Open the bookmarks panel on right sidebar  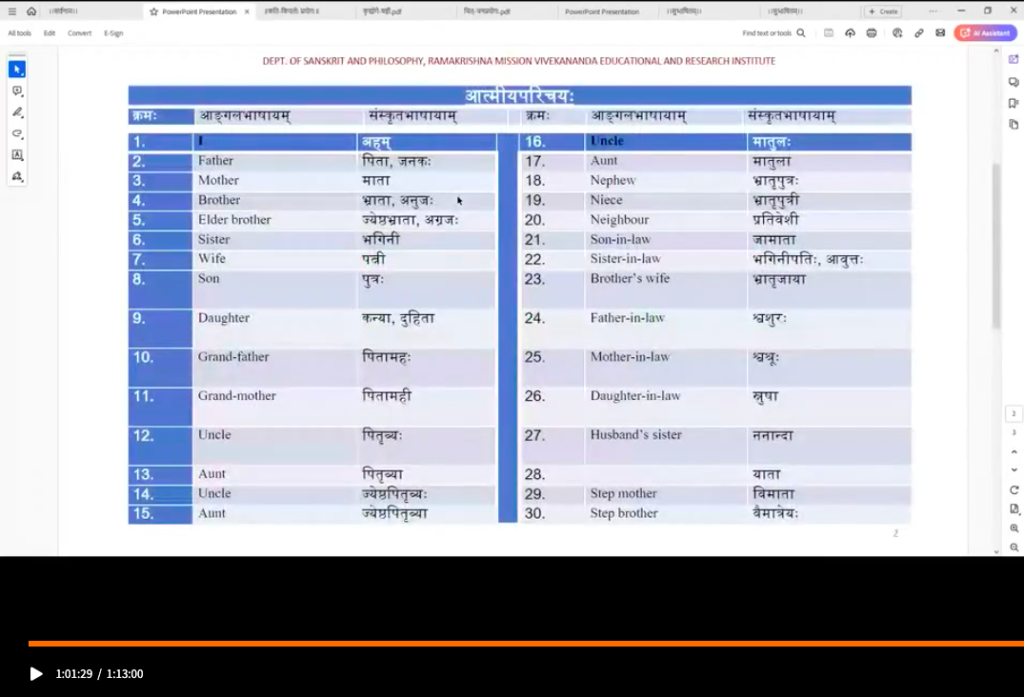tap(1014, 103)
